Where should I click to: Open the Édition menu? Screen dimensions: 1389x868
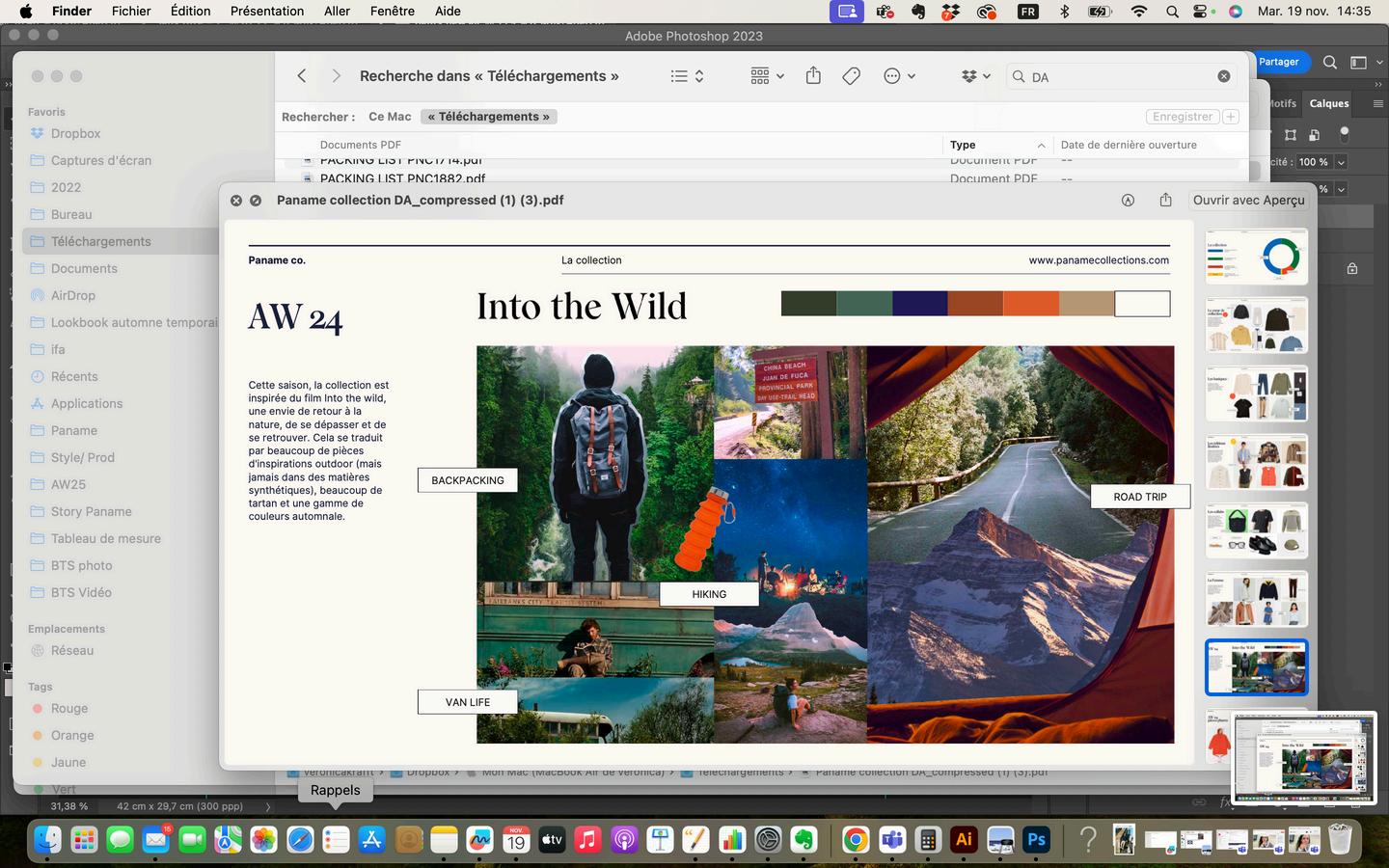point(190,12)
